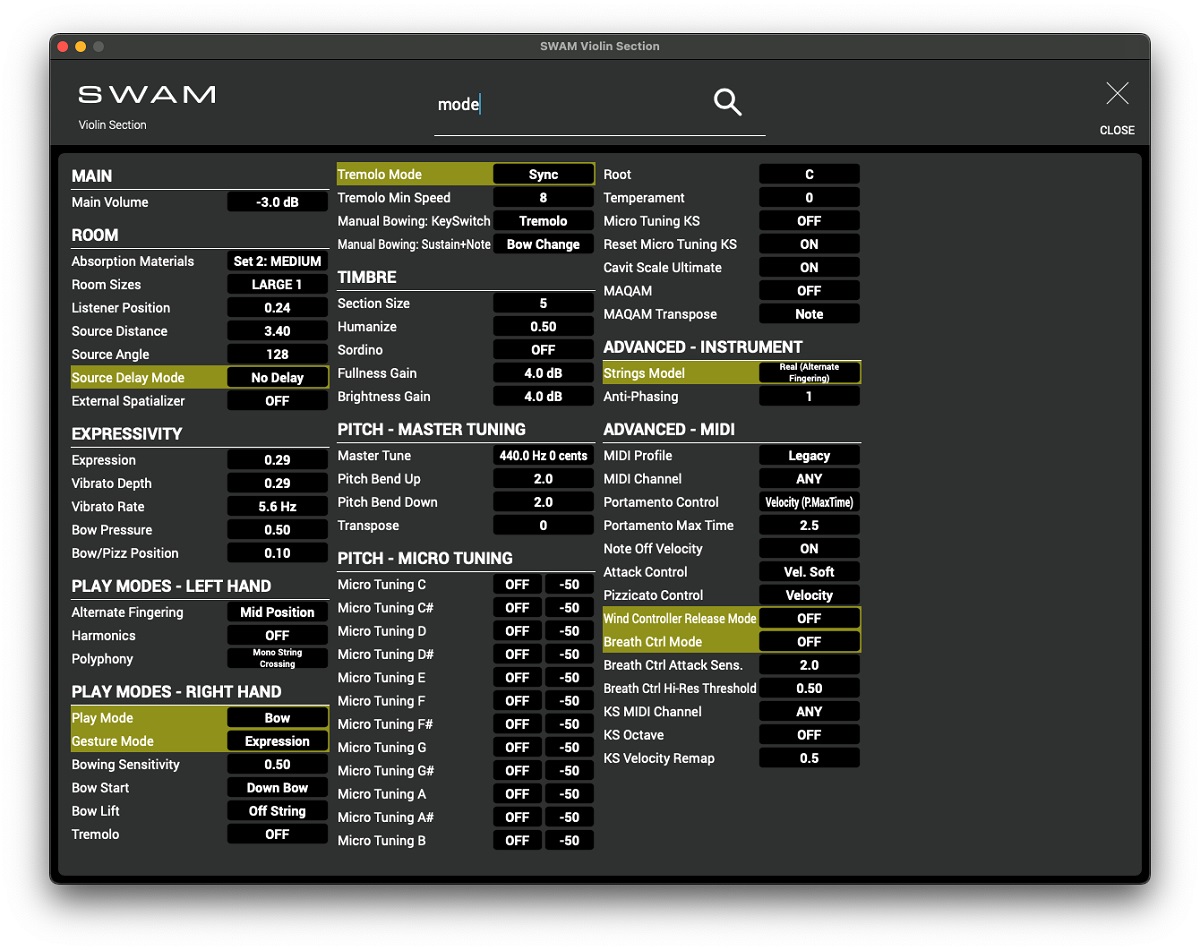Click the Main Volume -3.0 dB value
The image size is (1200, 950).
[277, 202]
